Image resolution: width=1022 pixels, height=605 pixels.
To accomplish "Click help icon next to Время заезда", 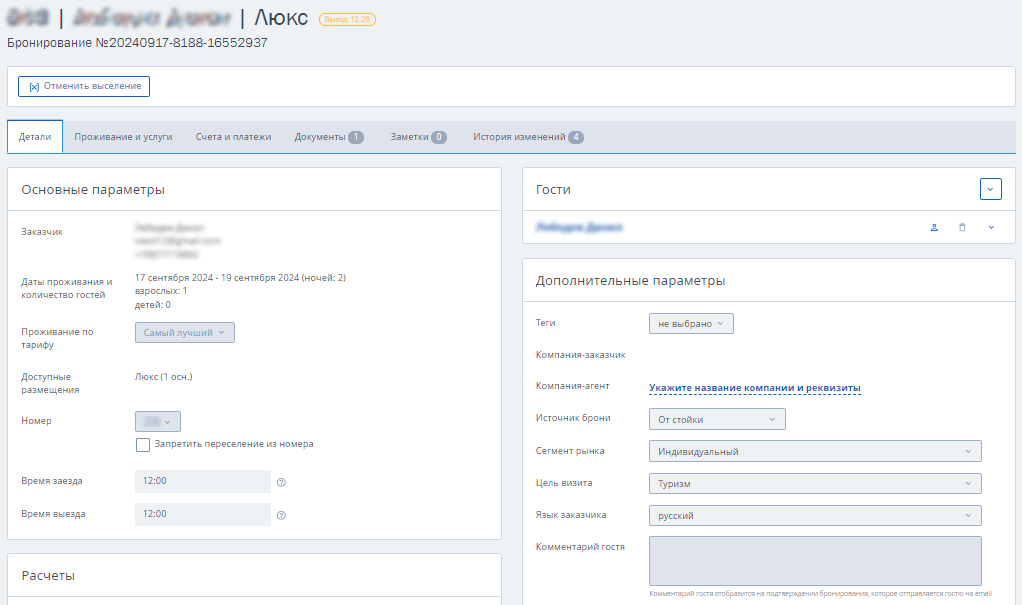I will (282, 482).
